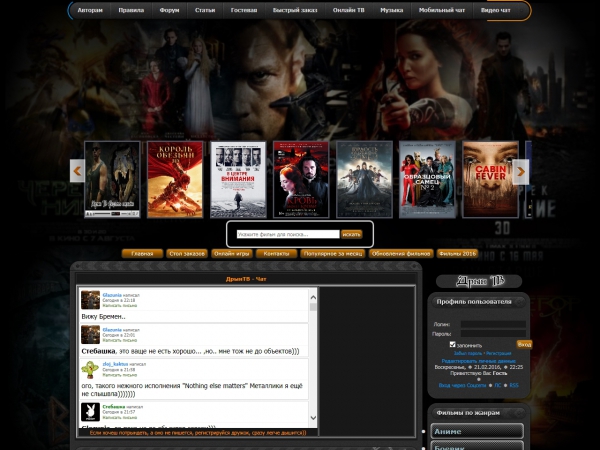Open Гостевая in the top menu
The width and height of the screenshot is (600, 450).
[x=244, y=10]
